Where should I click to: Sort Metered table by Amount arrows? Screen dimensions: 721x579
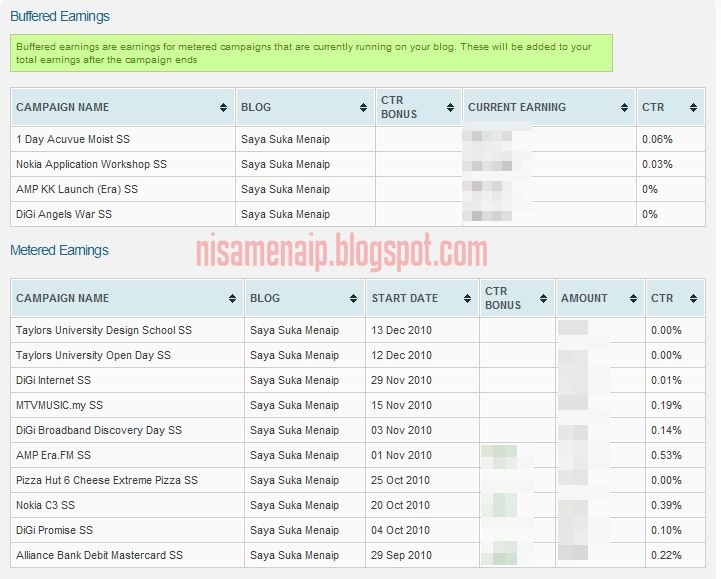tap(633, 298)
